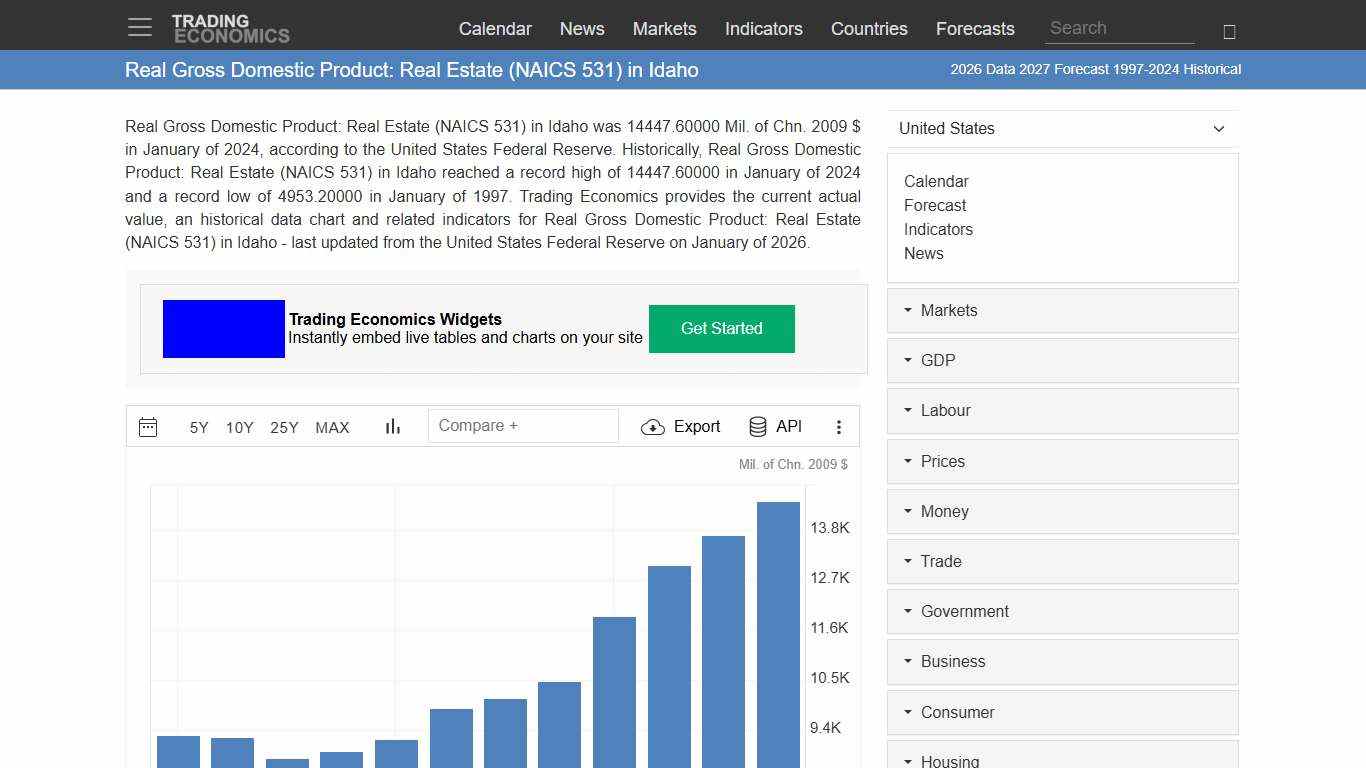Select the 5Y time range
1366x768 pixels.
(198, 427)
